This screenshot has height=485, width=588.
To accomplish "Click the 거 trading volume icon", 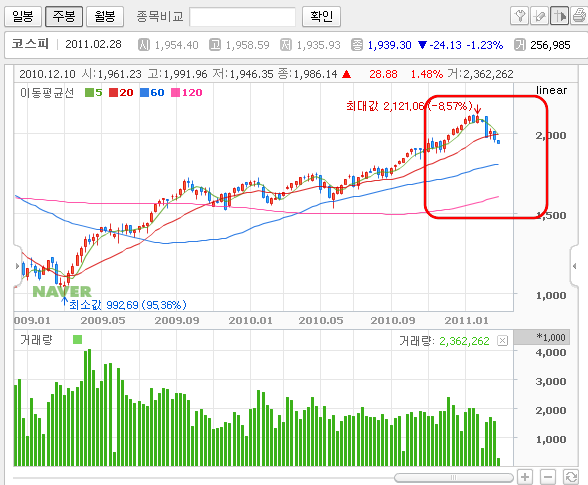I will click(520, 45).
